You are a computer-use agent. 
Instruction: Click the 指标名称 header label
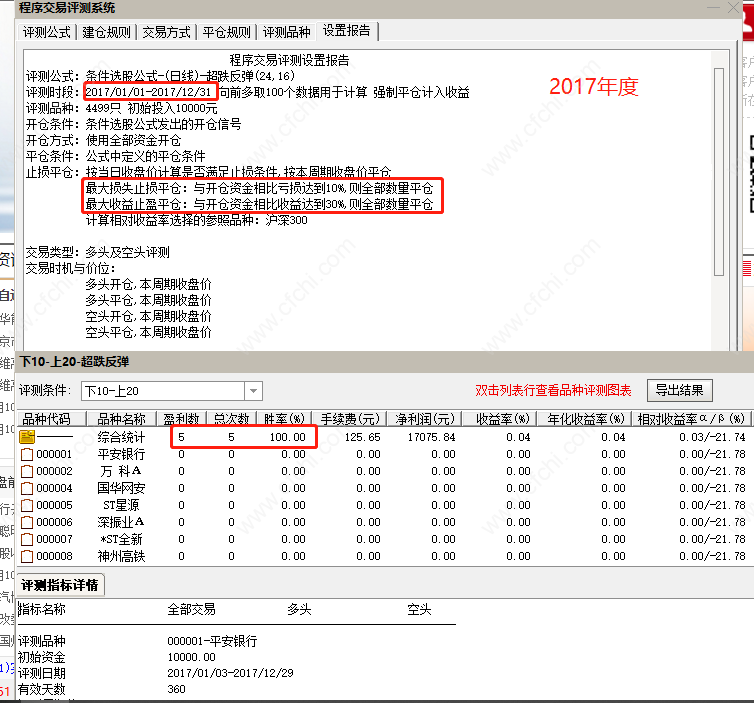coord(42,609)
